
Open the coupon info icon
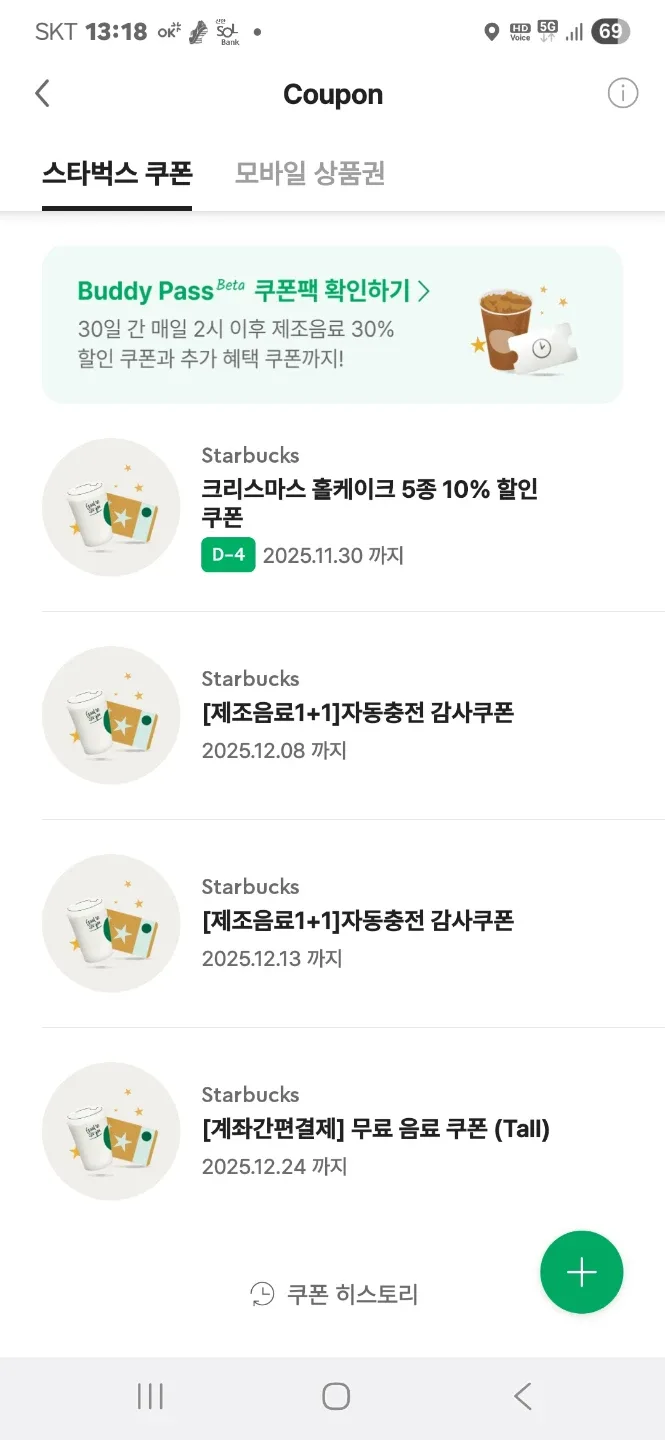coord(622,94)
